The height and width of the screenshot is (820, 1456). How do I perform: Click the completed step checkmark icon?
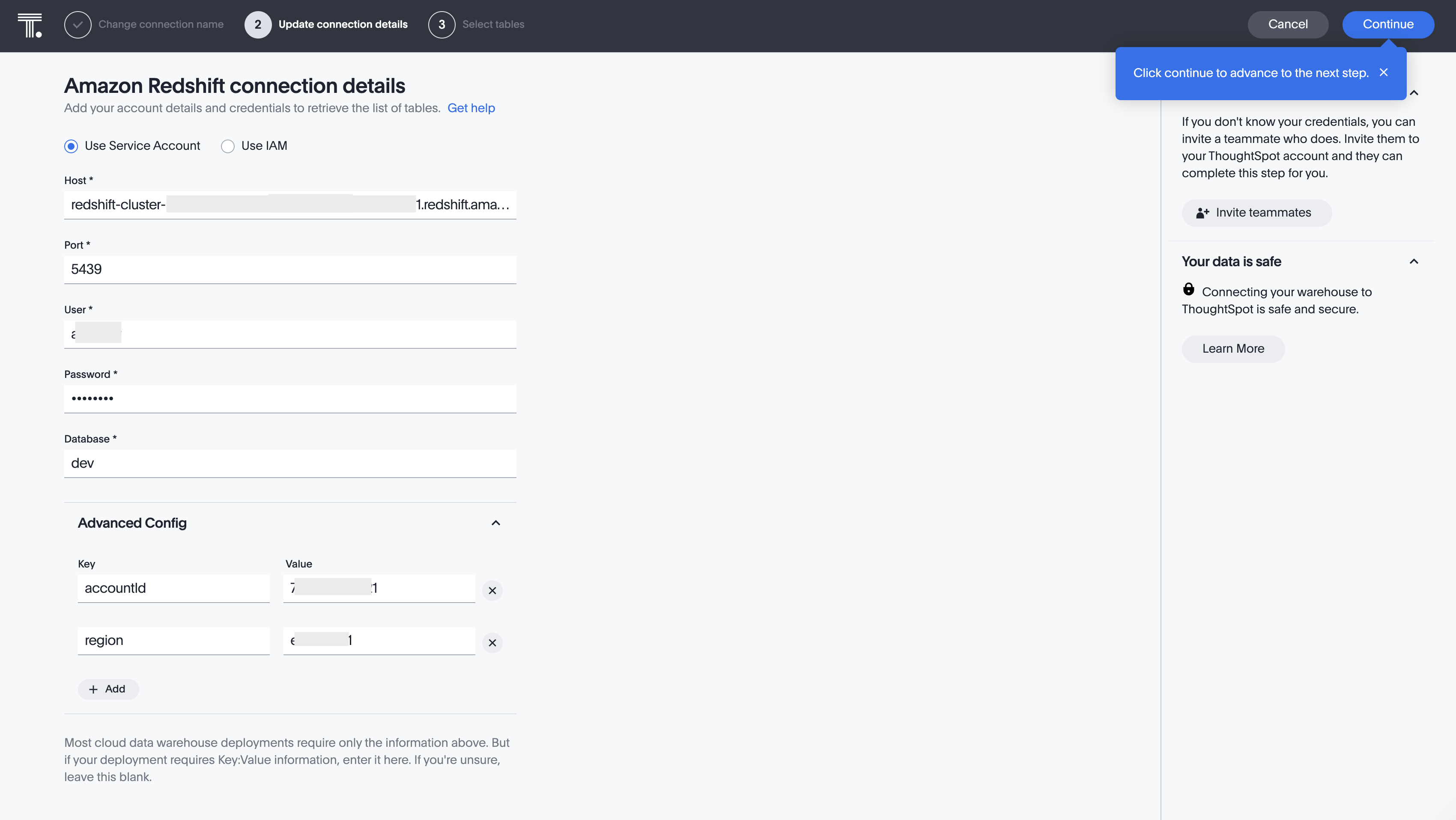click(x=78, y=25)
